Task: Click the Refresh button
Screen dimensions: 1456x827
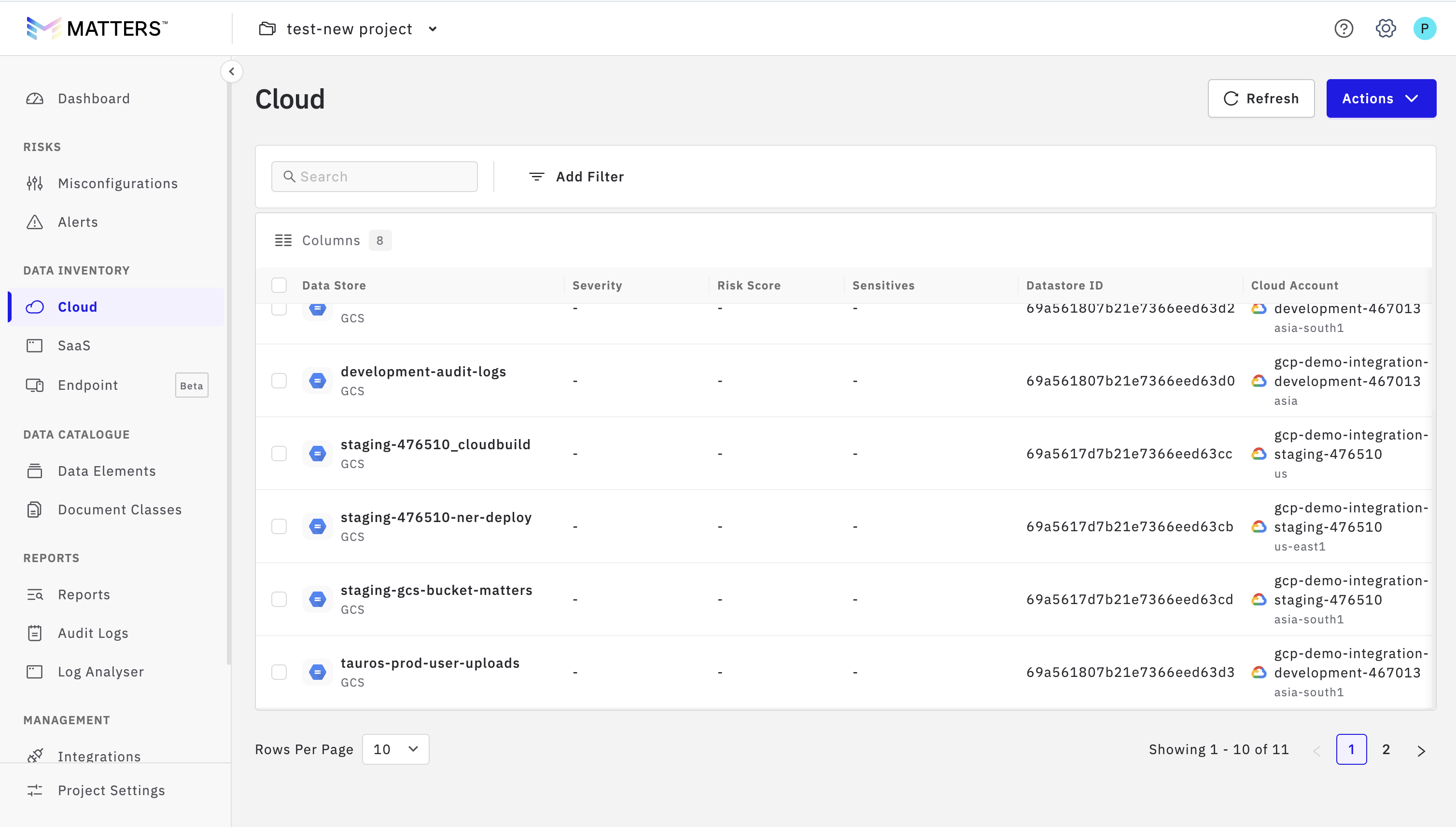Action: tap(1260, 99)
